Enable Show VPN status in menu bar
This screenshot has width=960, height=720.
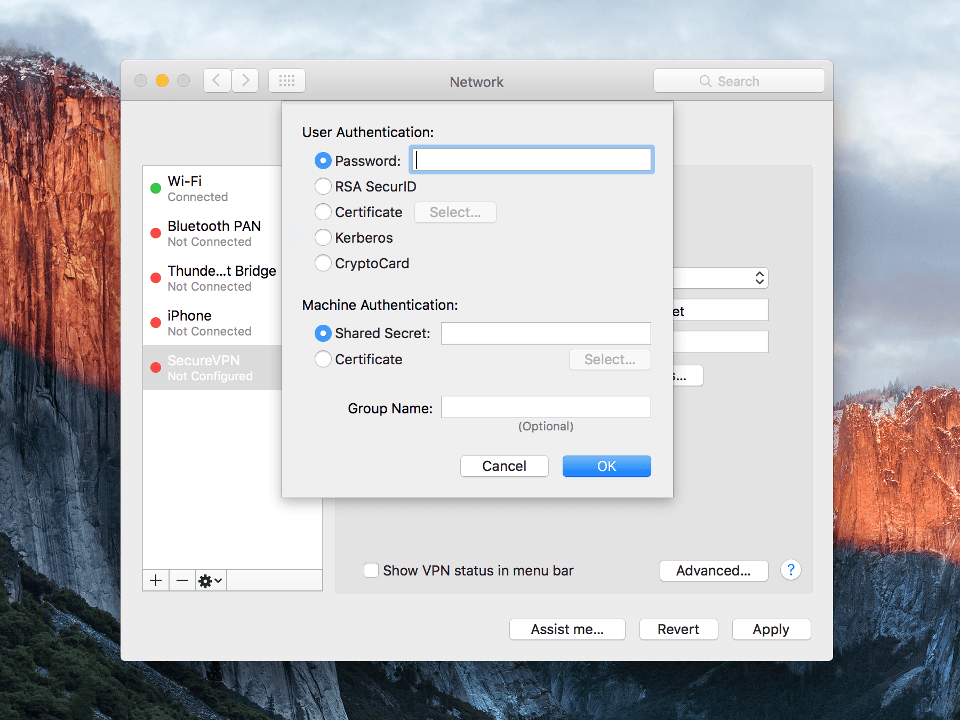pos(371,570)
